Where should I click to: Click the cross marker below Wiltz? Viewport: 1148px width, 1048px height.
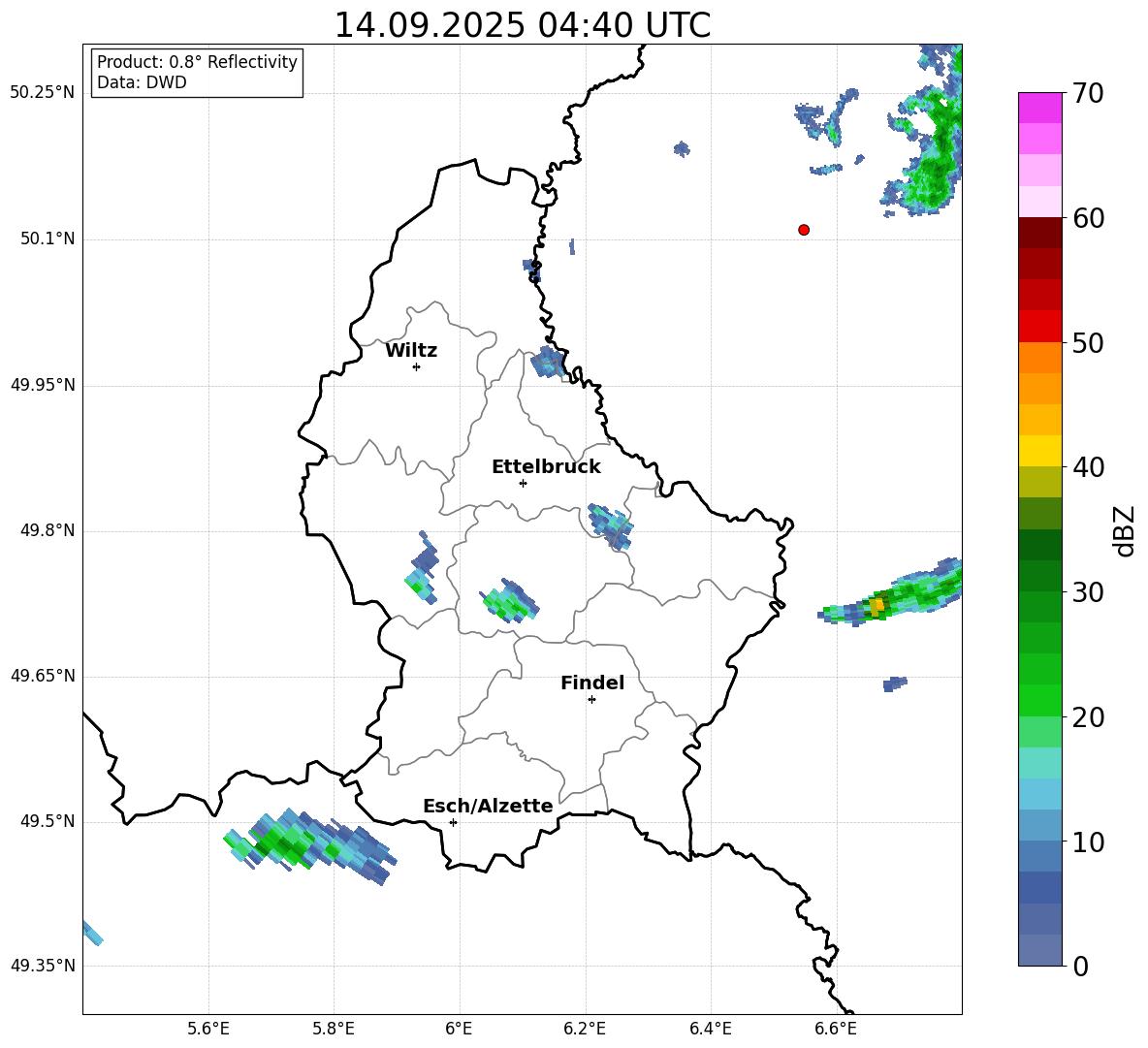417,366
